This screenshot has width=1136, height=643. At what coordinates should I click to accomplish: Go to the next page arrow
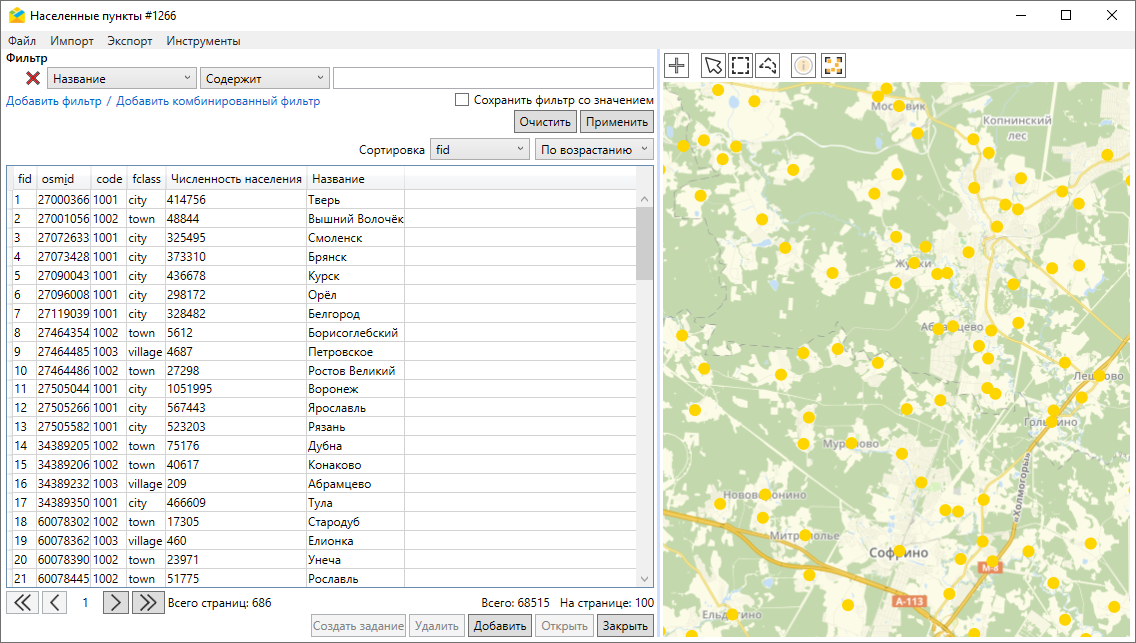[116, 602]
